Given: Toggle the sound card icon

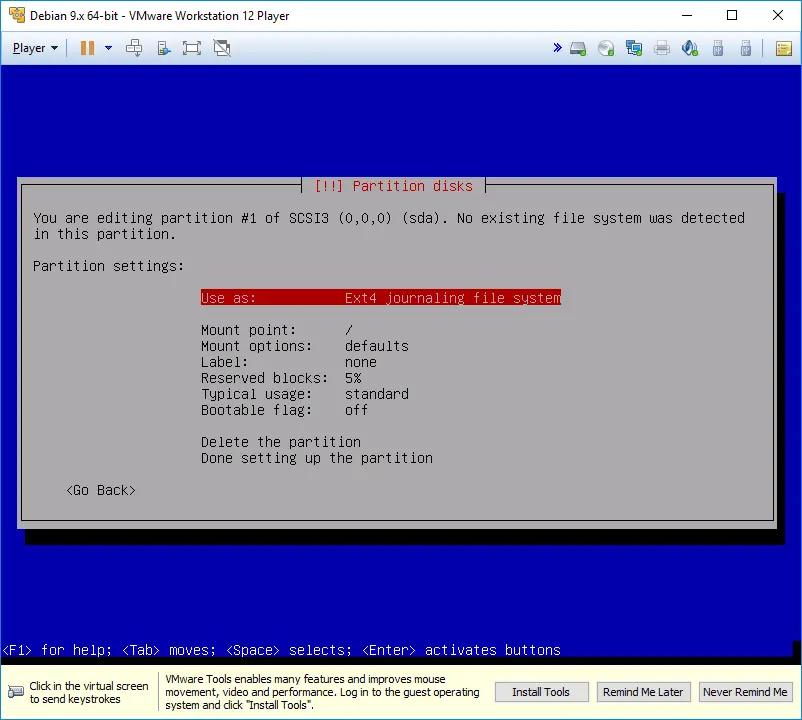Looking at the screenshot, I should tap(690, 48).
